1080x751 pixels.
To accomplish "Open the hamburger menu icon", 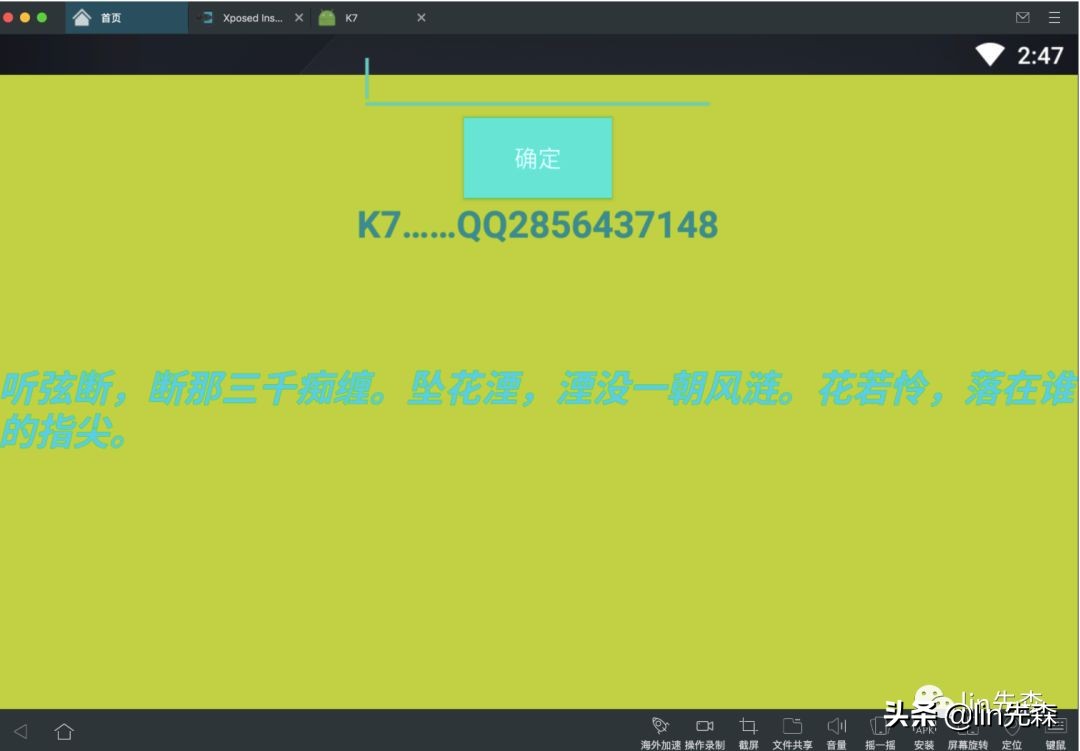I will (x=1055, y=18).
